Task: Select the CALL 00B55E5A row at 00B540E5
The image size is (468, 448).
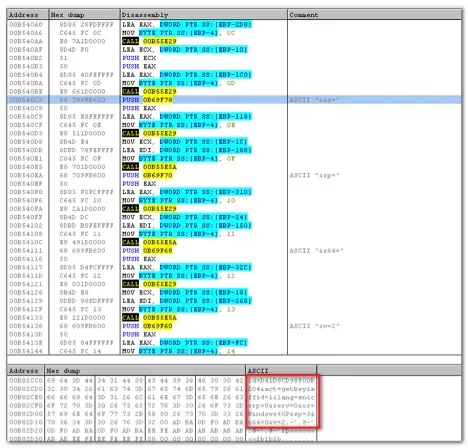Action: 234,167
